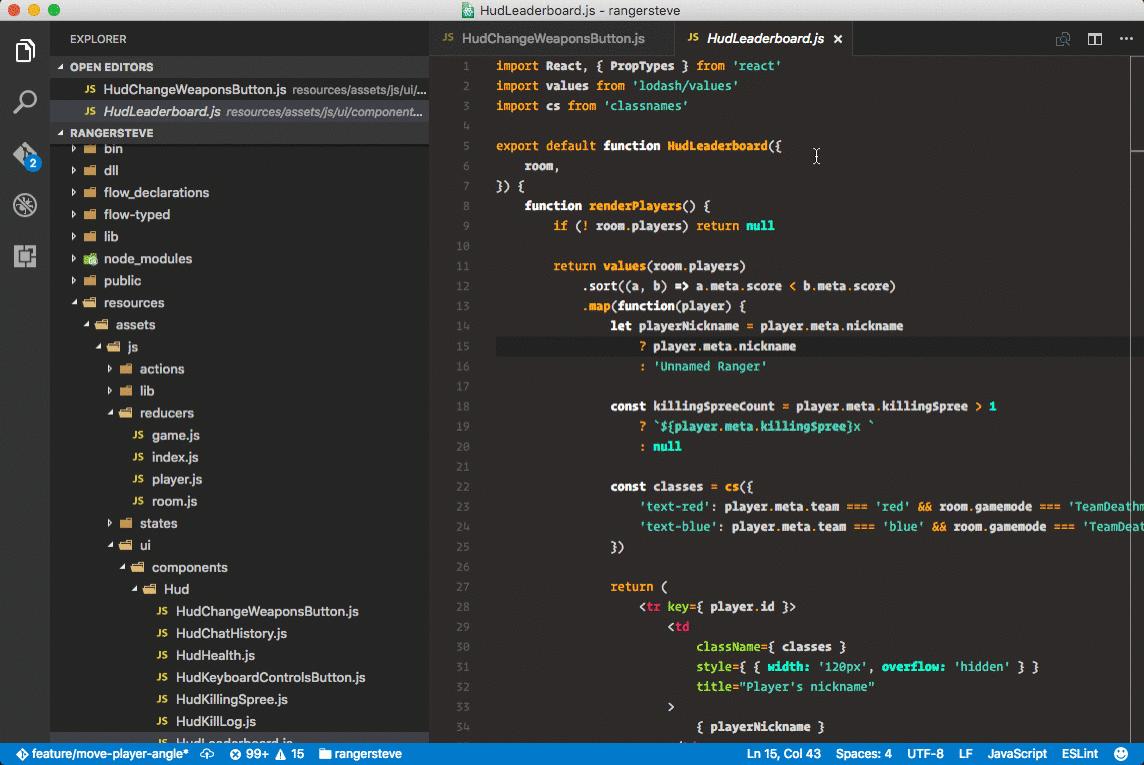Image resolution: width=1144 pixels, height=765 pixels.
Task: Expand the actions folder
Action: [x=165, y=369]
